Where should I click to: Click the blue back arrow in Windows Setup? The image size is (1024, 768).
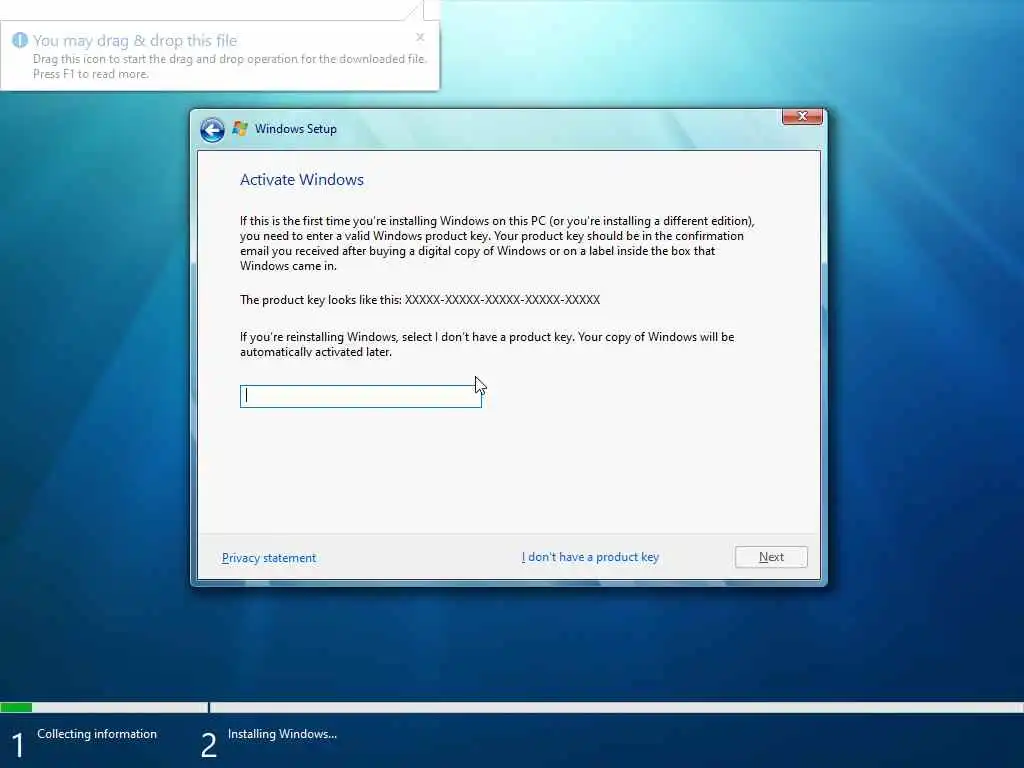pos(212,129)
